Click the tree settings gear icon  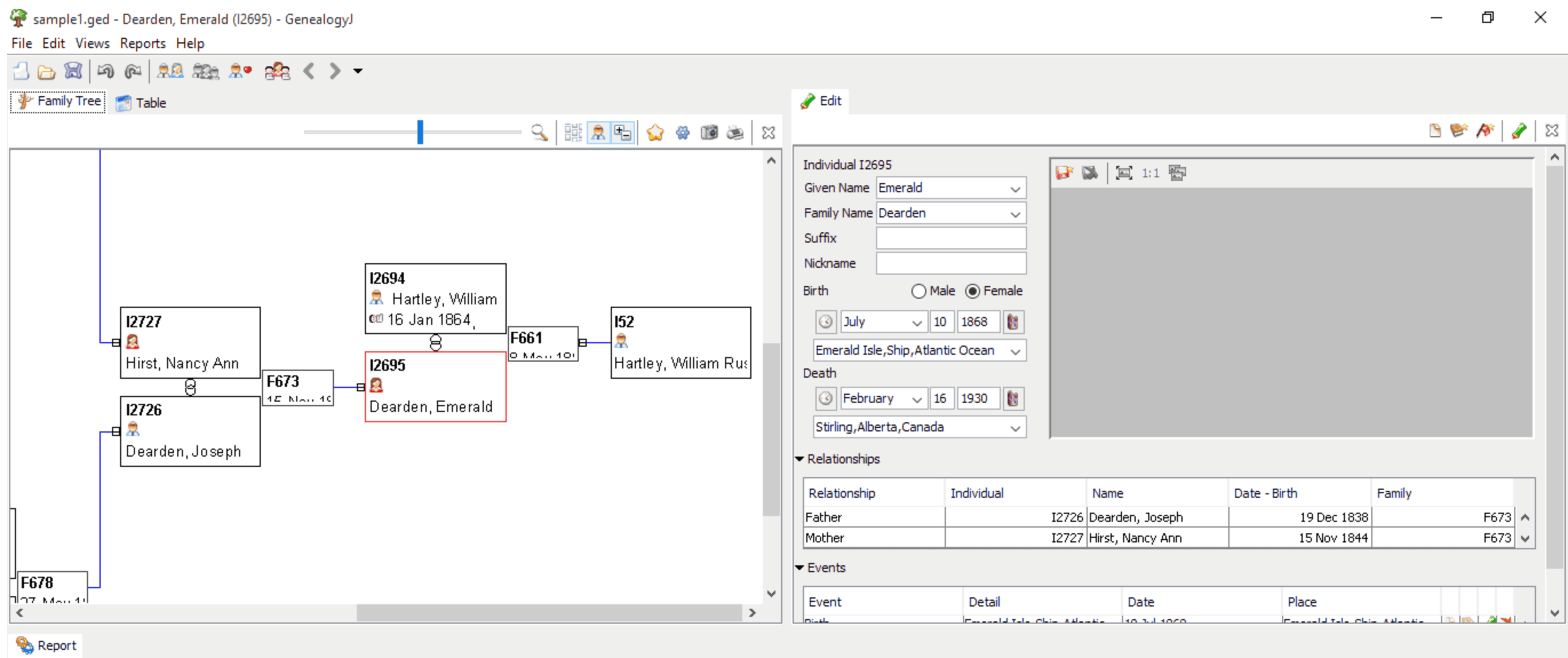(682, 132)
